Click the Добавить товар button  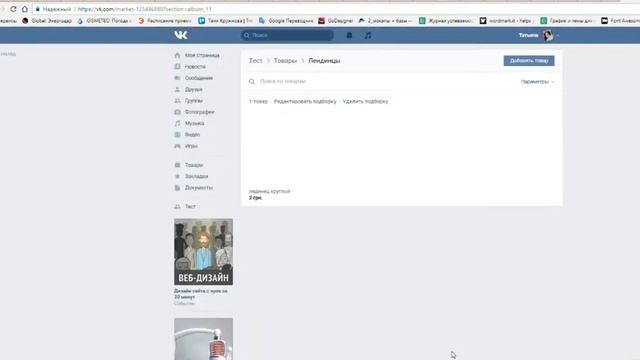coord(529,61)
